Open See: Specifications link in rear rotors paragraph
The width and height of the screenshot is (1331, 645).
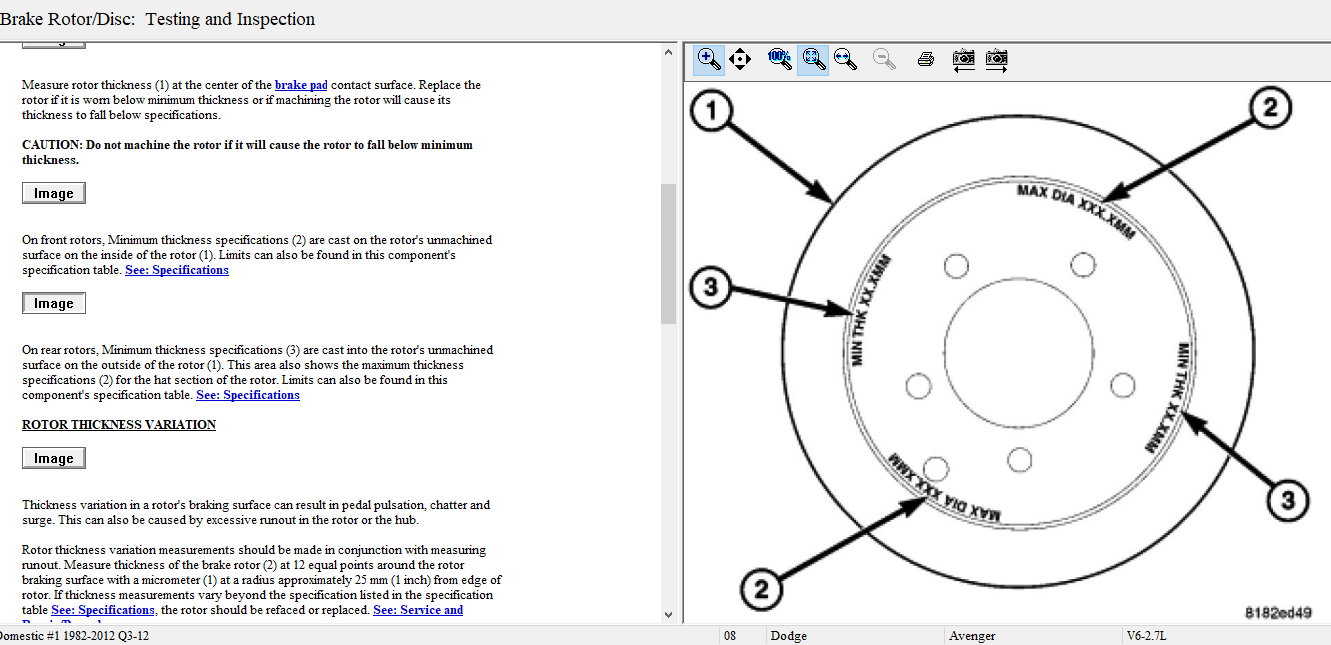point(248,395)
